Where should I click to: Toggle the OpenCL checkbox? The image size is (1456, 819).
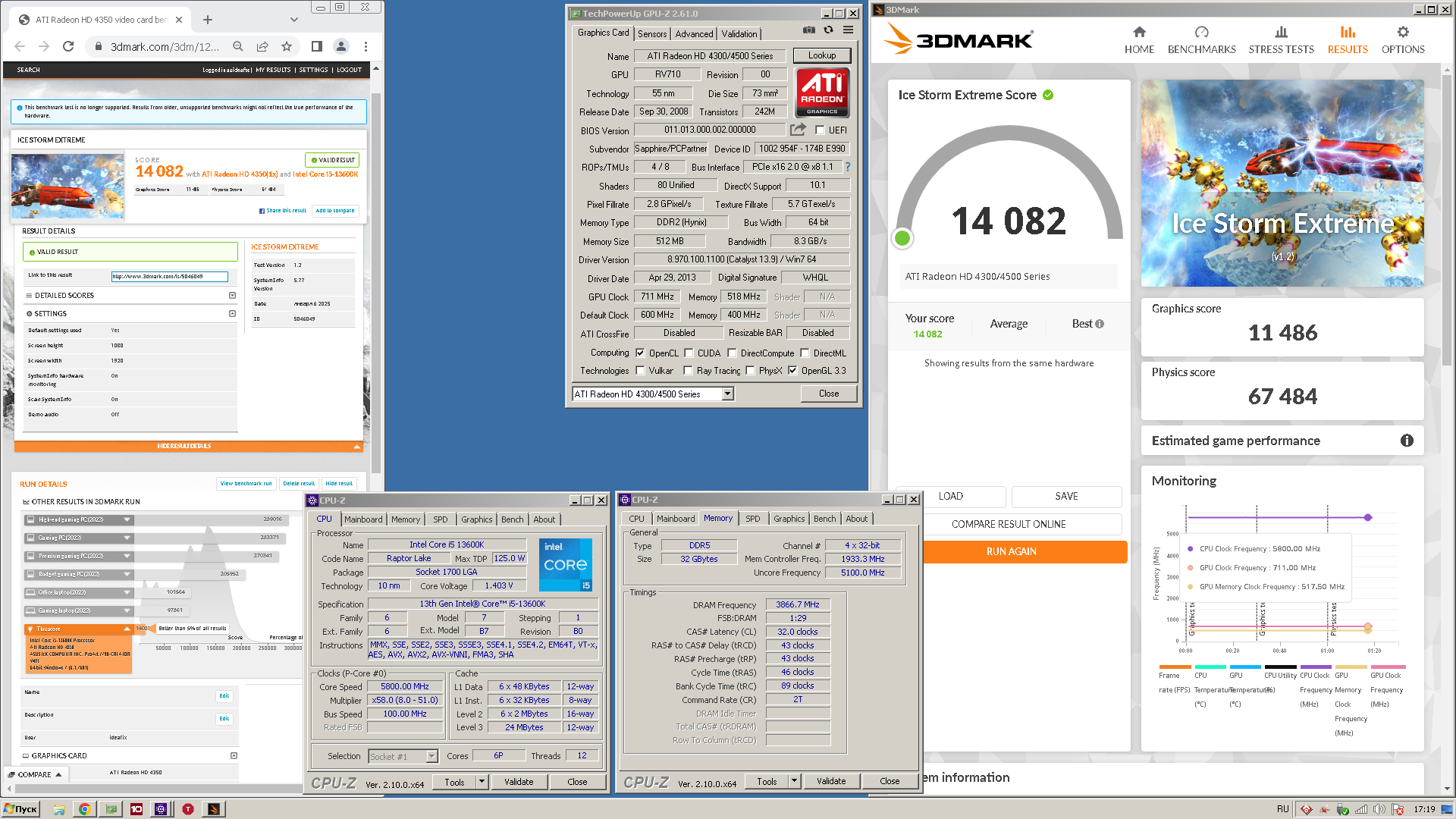coord(640,353)
